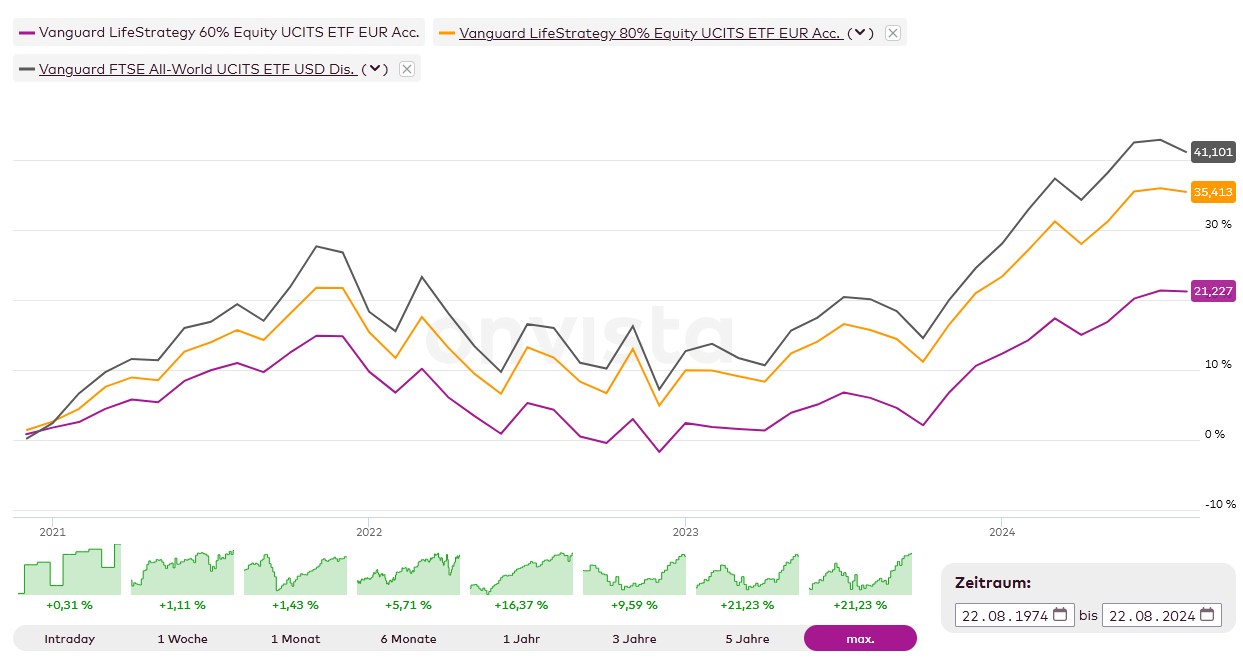Select the max. time range button
The height and width of the screenshot is (660, 1243).
(x=860, y=639)
